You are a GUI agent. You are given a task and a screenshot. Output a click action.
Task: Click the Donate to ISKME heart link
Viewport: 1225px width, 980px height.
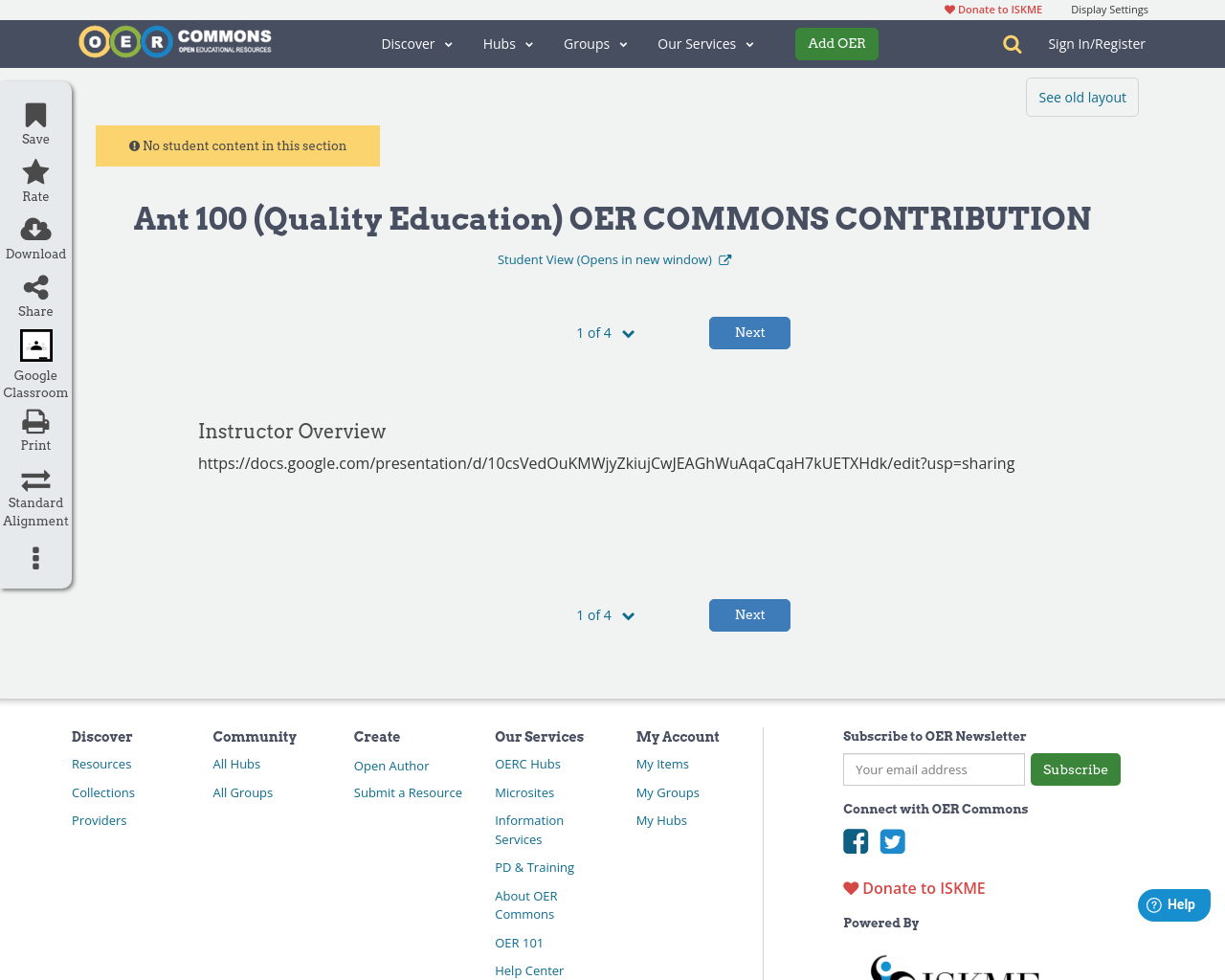tap(992, 8)
